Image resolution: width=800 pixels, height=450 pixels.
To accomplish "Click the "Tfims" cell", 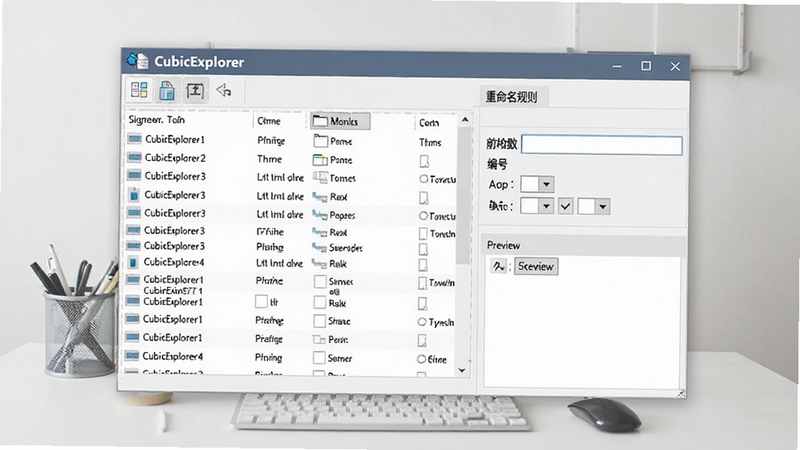I will coord(430,142).
